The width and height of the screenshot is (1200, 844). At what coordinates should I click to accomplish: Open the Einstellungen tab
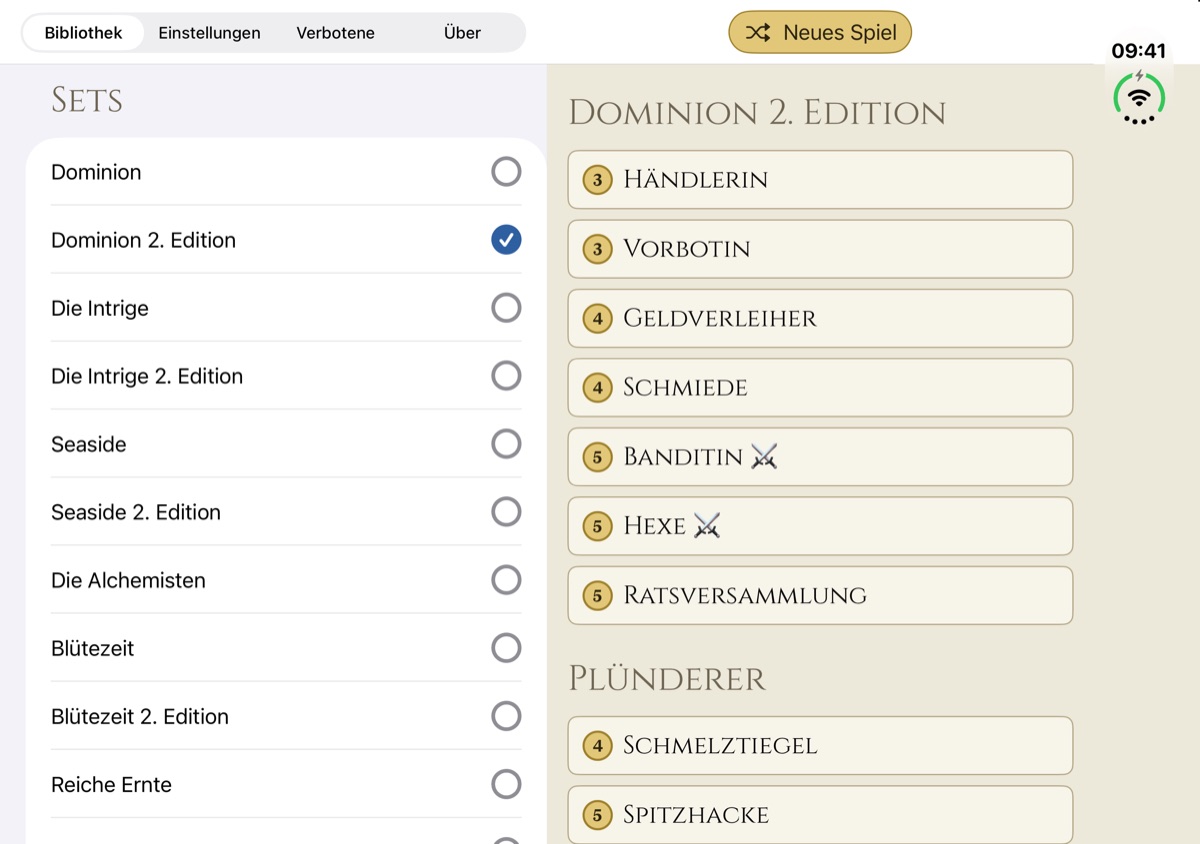coord(209,33)
